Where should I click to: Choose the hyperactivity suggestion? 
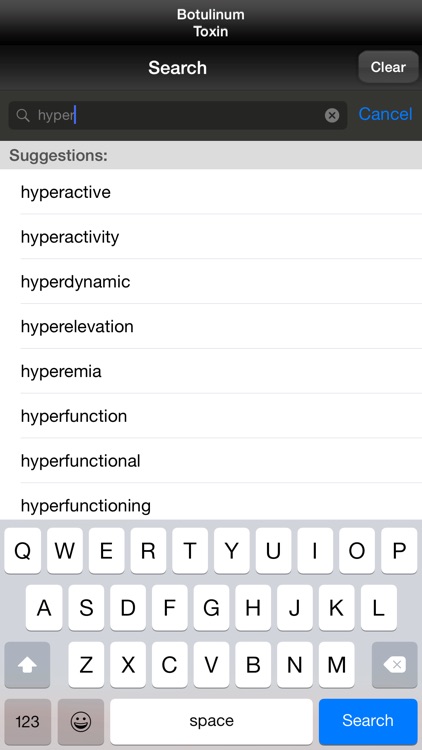(211, 237)
